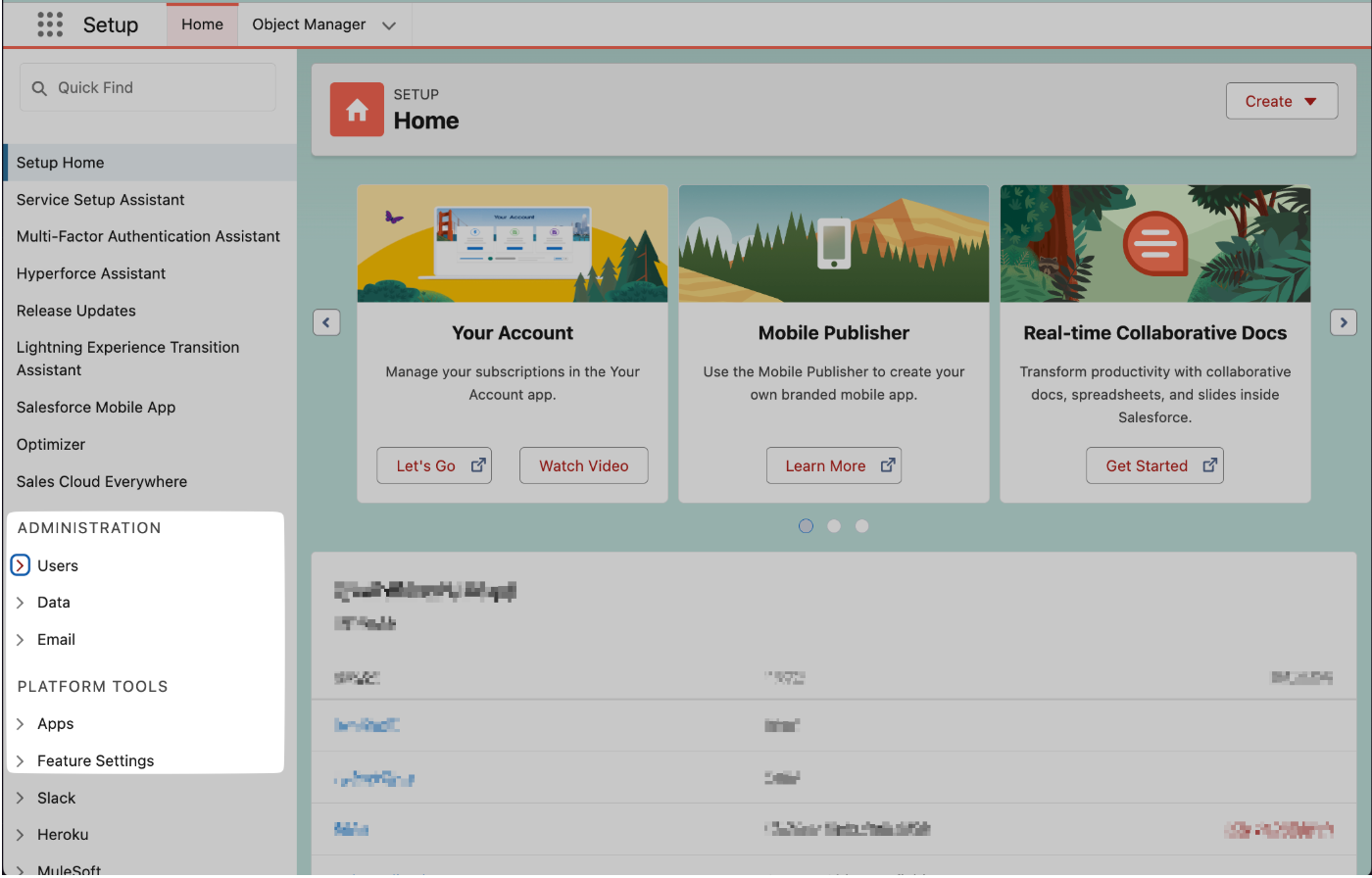The image size is (1372, 878).
Task: Click the Apps tree item label
Action: click(56, 724)
